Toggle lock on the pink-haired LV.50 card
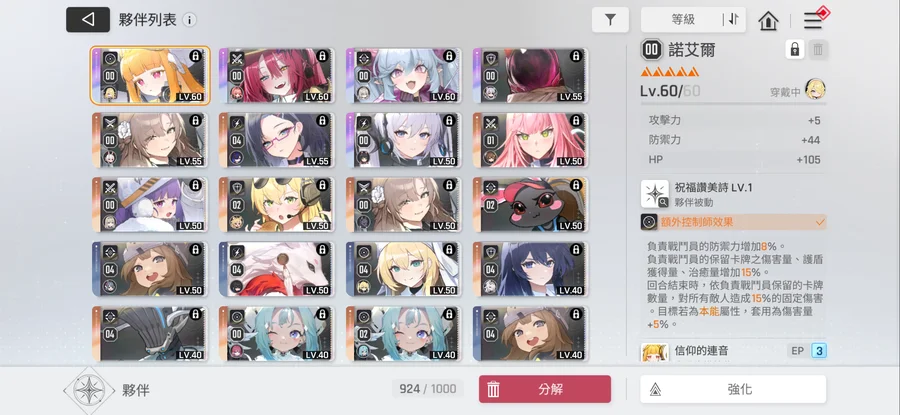The image size is (900, 415). pyautogui.click(x=576, y=121)
